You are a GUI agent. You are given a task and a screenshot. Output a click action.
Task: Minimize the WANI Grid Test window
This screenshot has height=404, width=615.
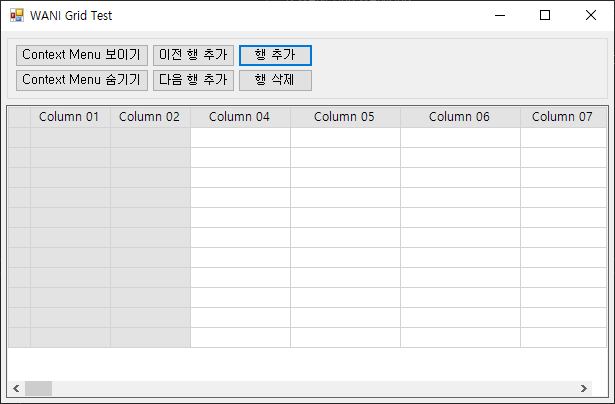500,15
